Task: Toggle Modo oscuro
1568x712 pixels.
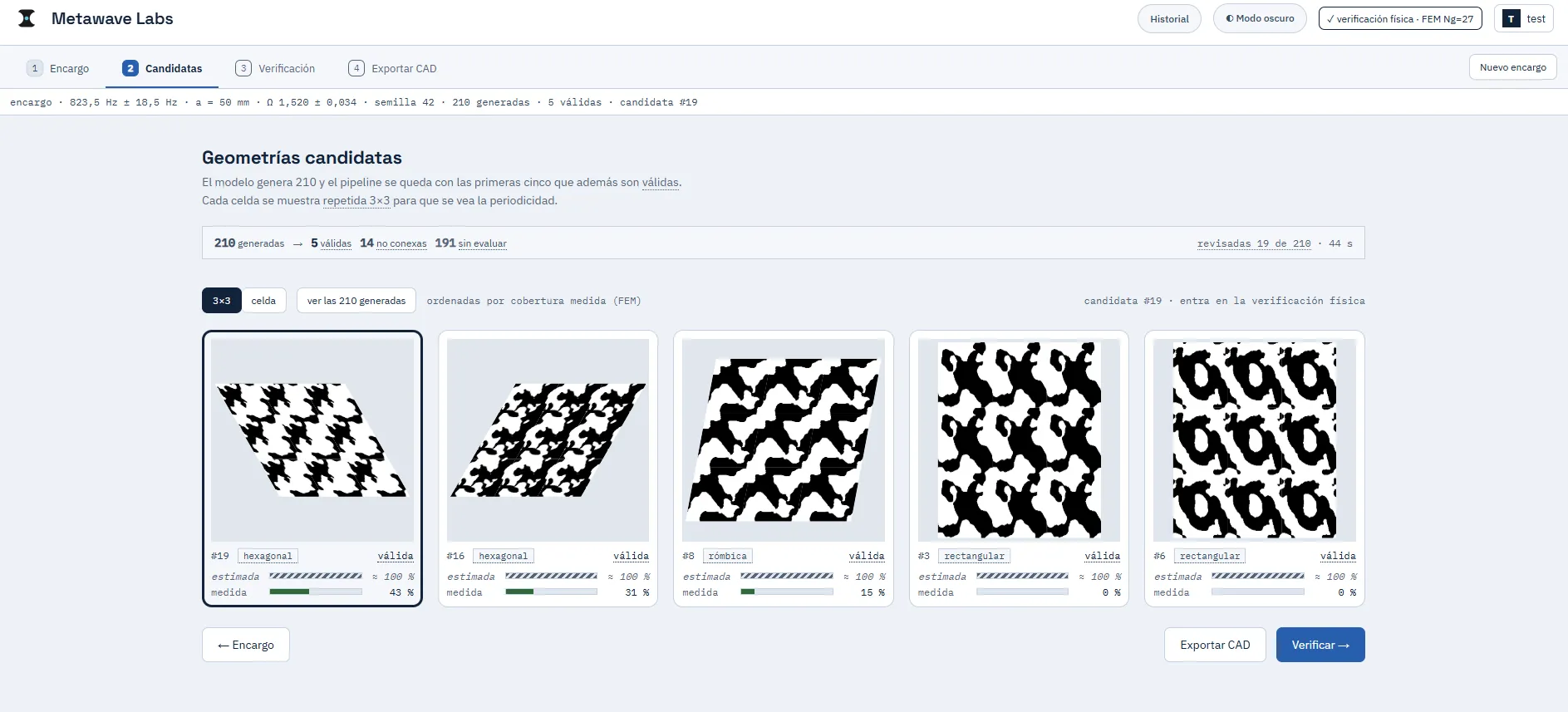Action: [1260, 18]
